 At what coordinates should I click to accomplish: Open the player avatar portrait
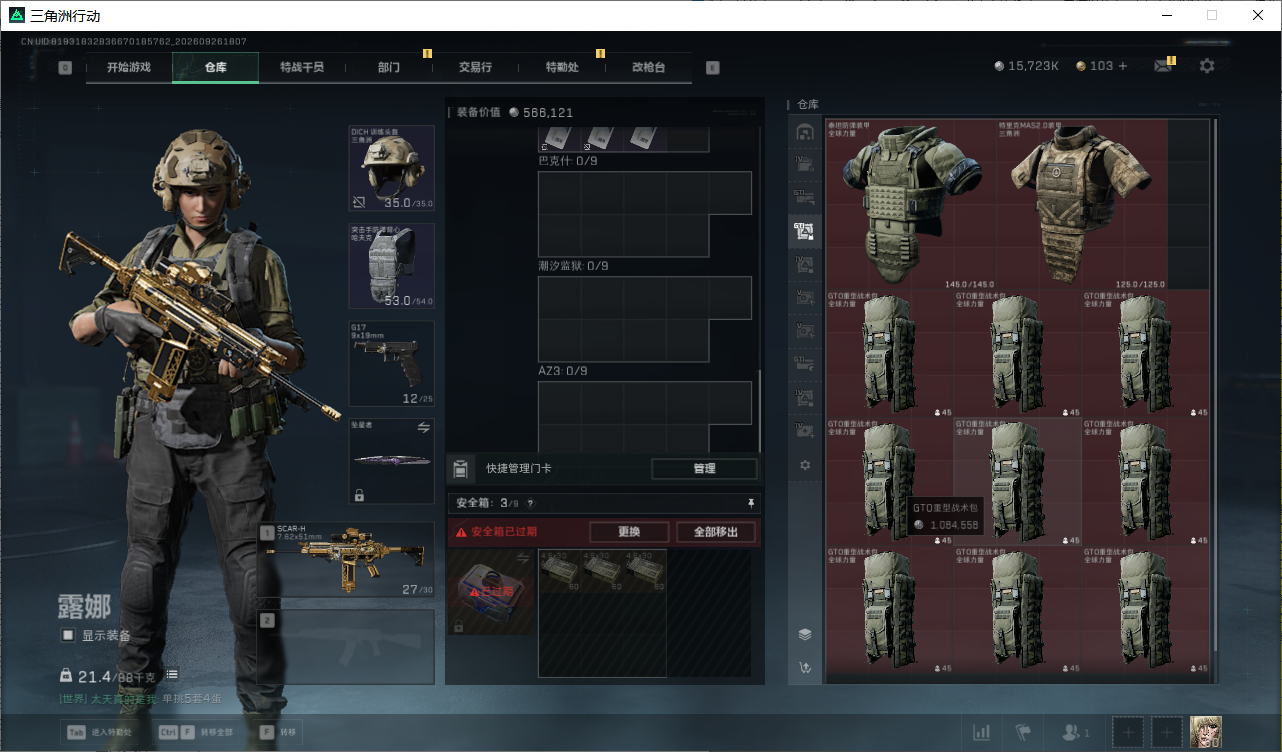click(1205, 732)
